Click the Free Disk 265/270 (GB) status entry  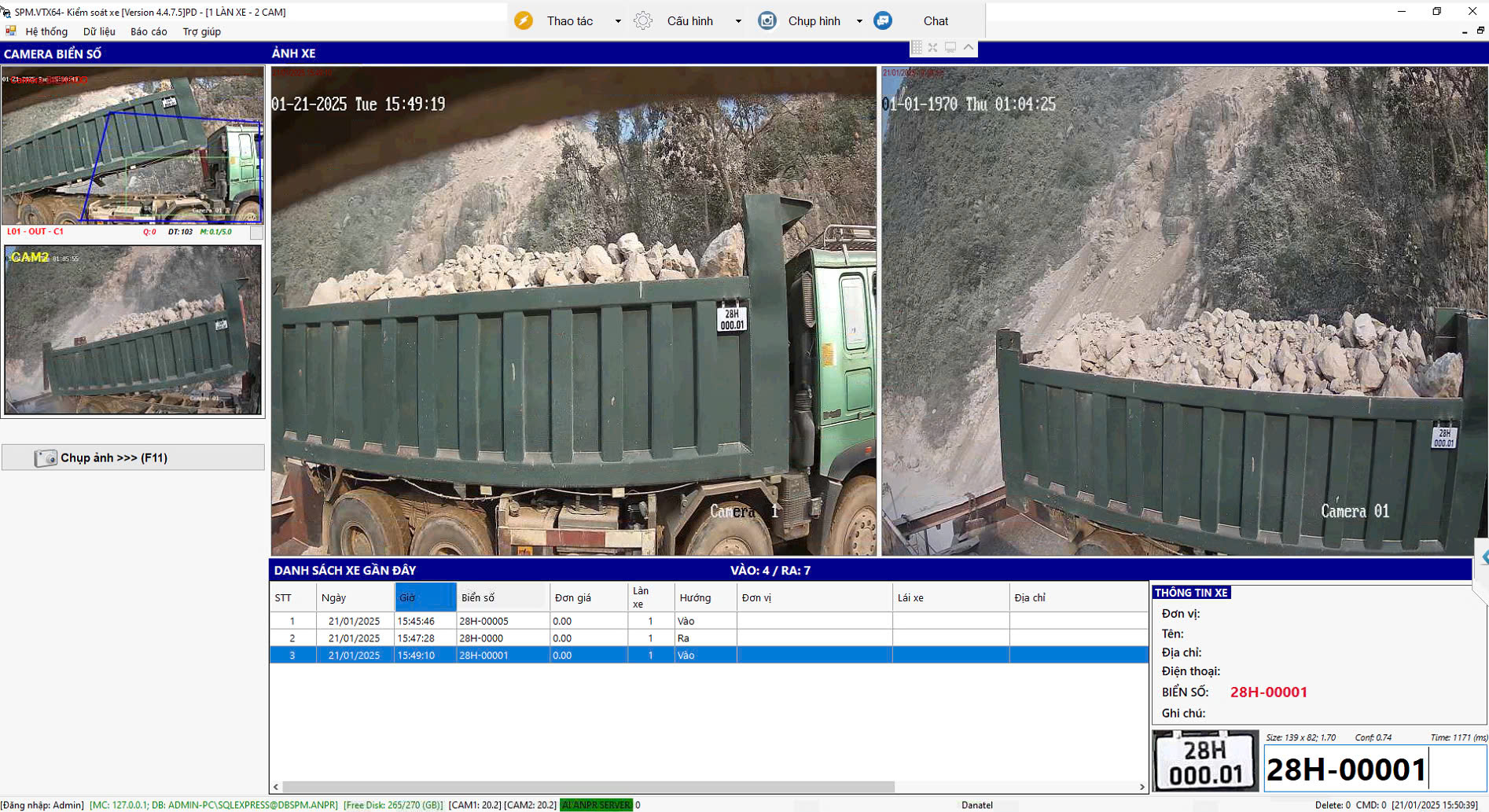pyautogui.click(x=393, y=805)
